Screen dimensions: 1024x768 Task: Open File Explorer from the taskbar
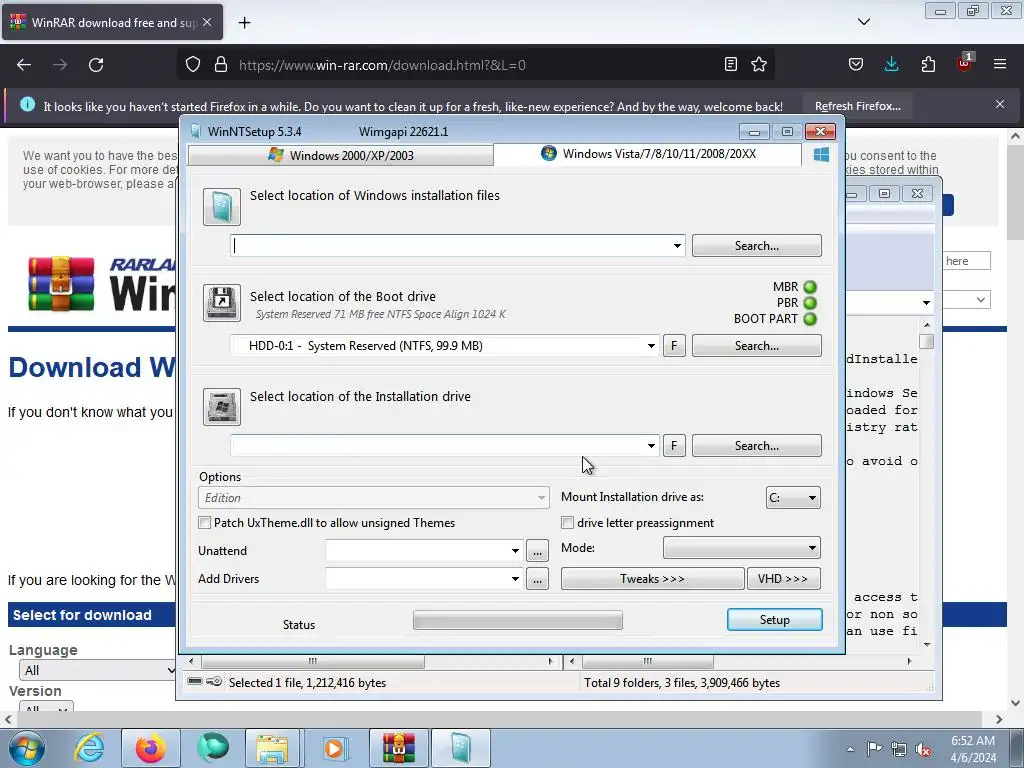tap(272, 748)
